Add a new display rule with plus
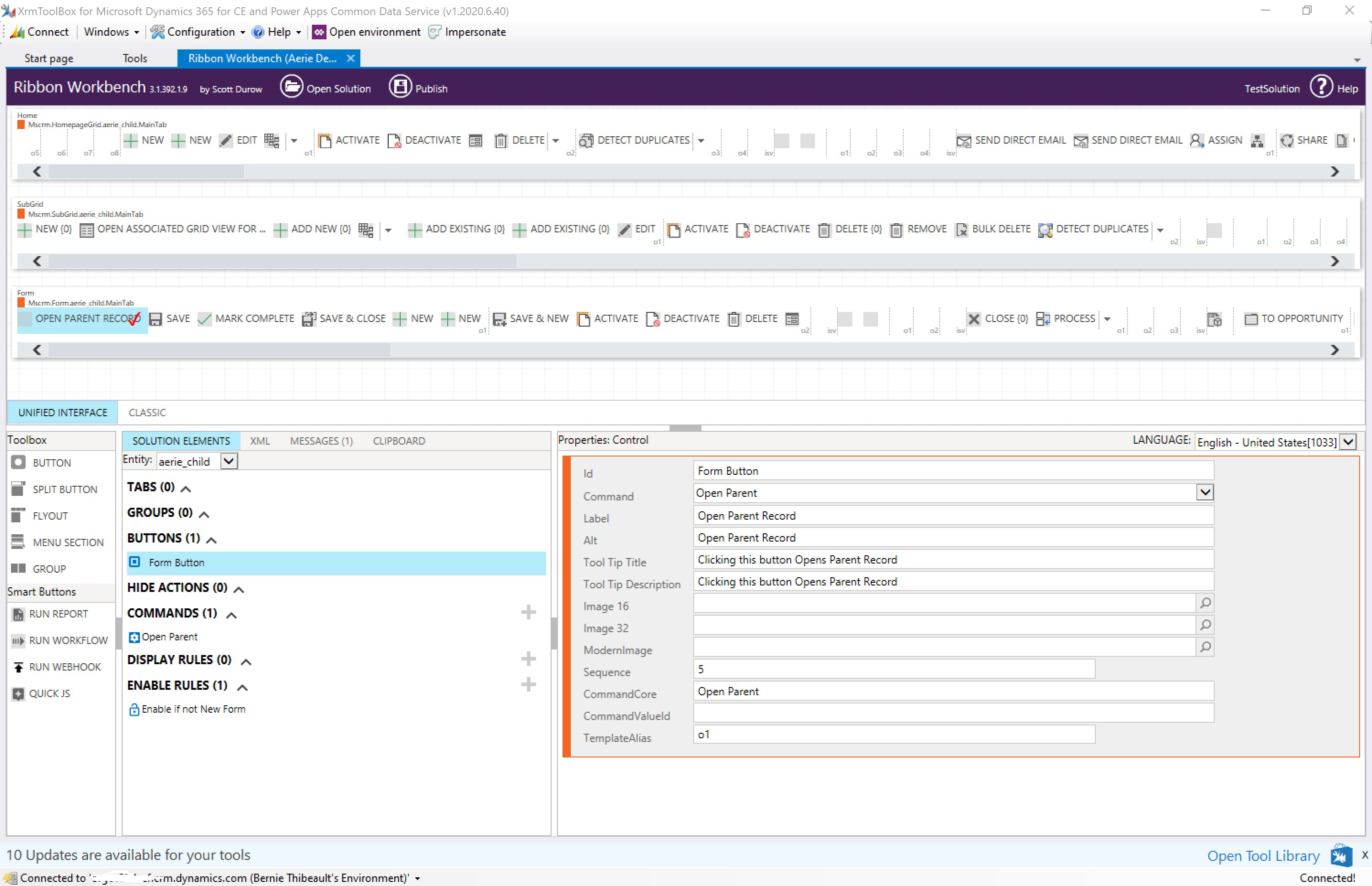Image resolution: width=1372 pixels, height=886 pixels. 528,659
